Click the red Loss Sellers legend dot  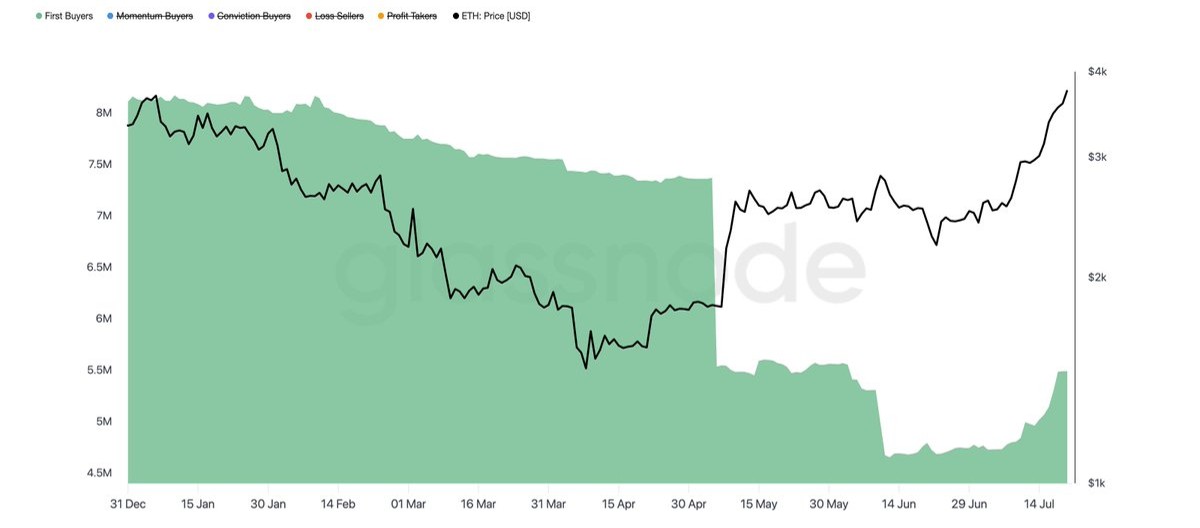click(x=309, y=16)
